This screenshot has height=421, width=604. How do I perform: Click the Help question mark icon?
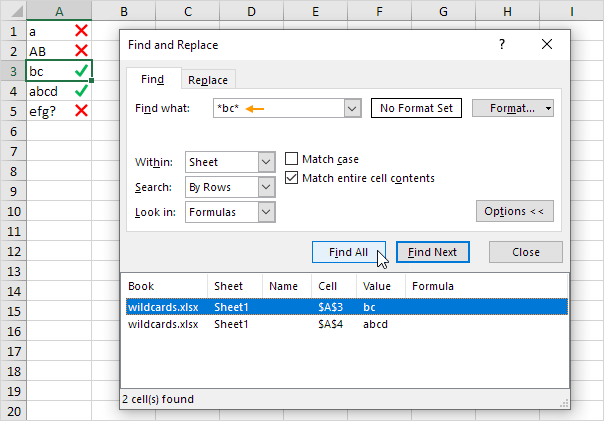(x=502, y=45)
